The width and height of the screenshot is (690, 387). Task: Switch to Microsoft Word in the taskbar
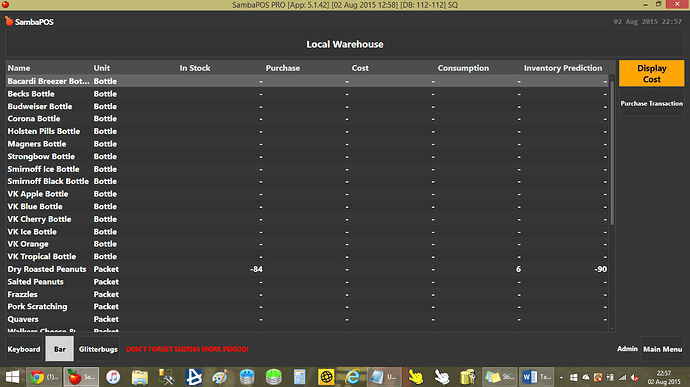(537, 377)
